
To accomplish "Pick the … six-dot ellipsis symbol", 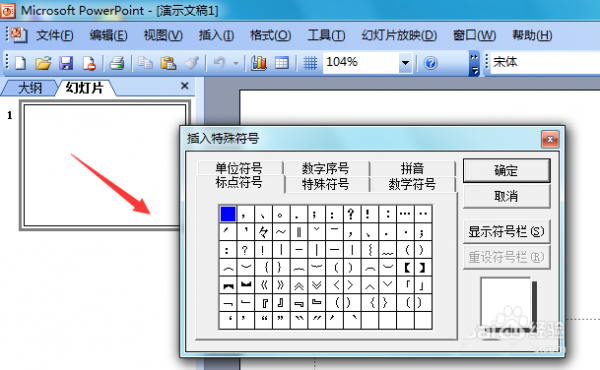I will point(405,214).
